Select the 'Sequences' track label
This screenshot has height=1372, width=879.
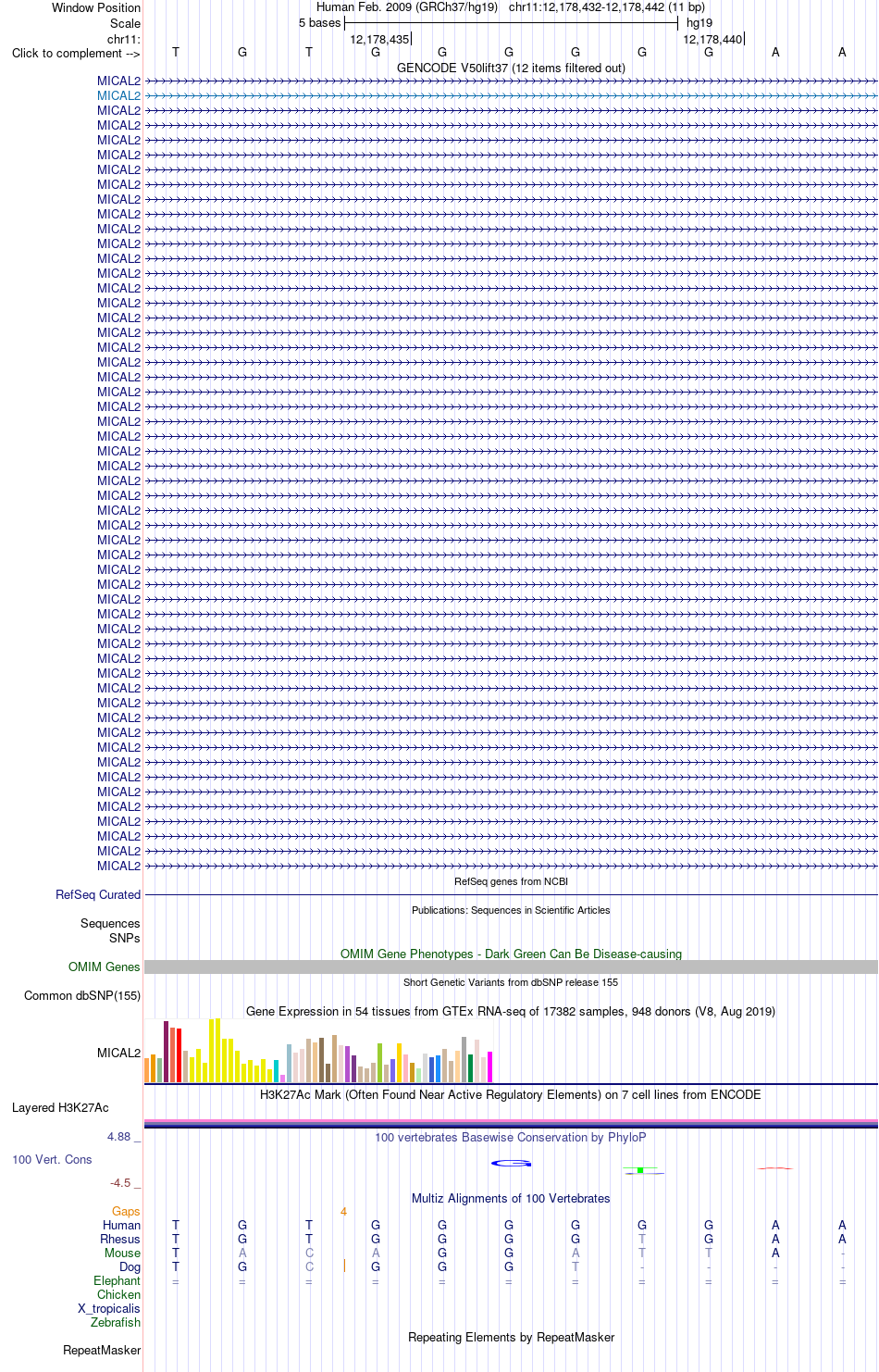click(x=110, y=923)
